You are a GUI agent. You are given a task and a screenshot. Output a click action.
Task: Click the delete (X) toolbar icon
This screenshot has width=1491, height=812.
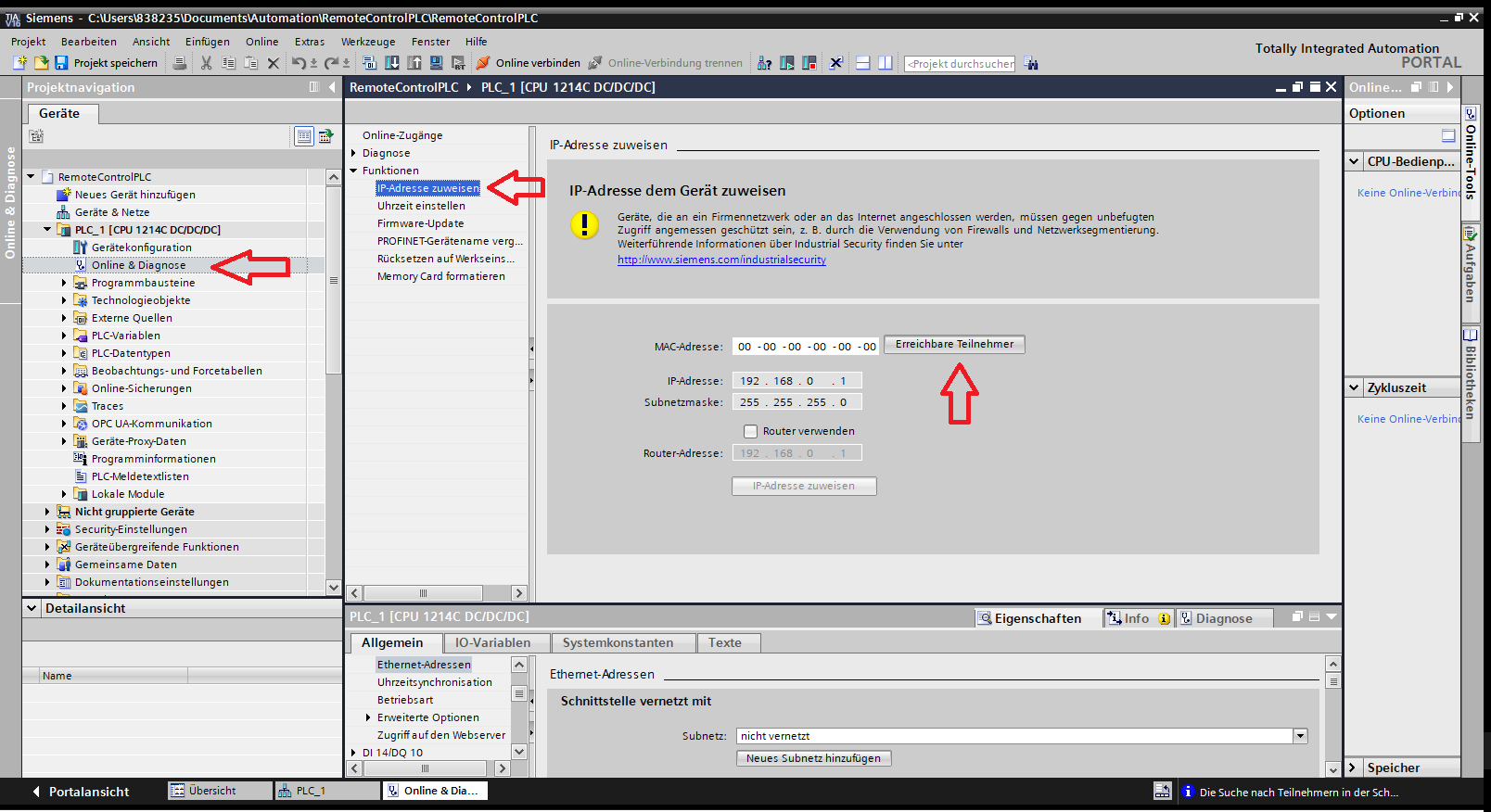point(273,63)
